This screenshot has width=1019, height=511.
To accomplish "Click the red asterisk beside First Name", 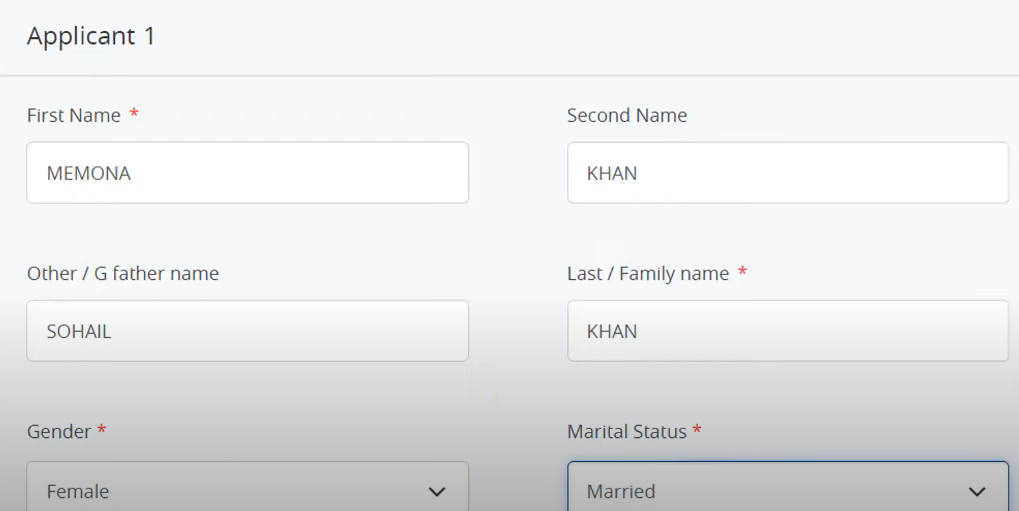I will pos(134,113).
